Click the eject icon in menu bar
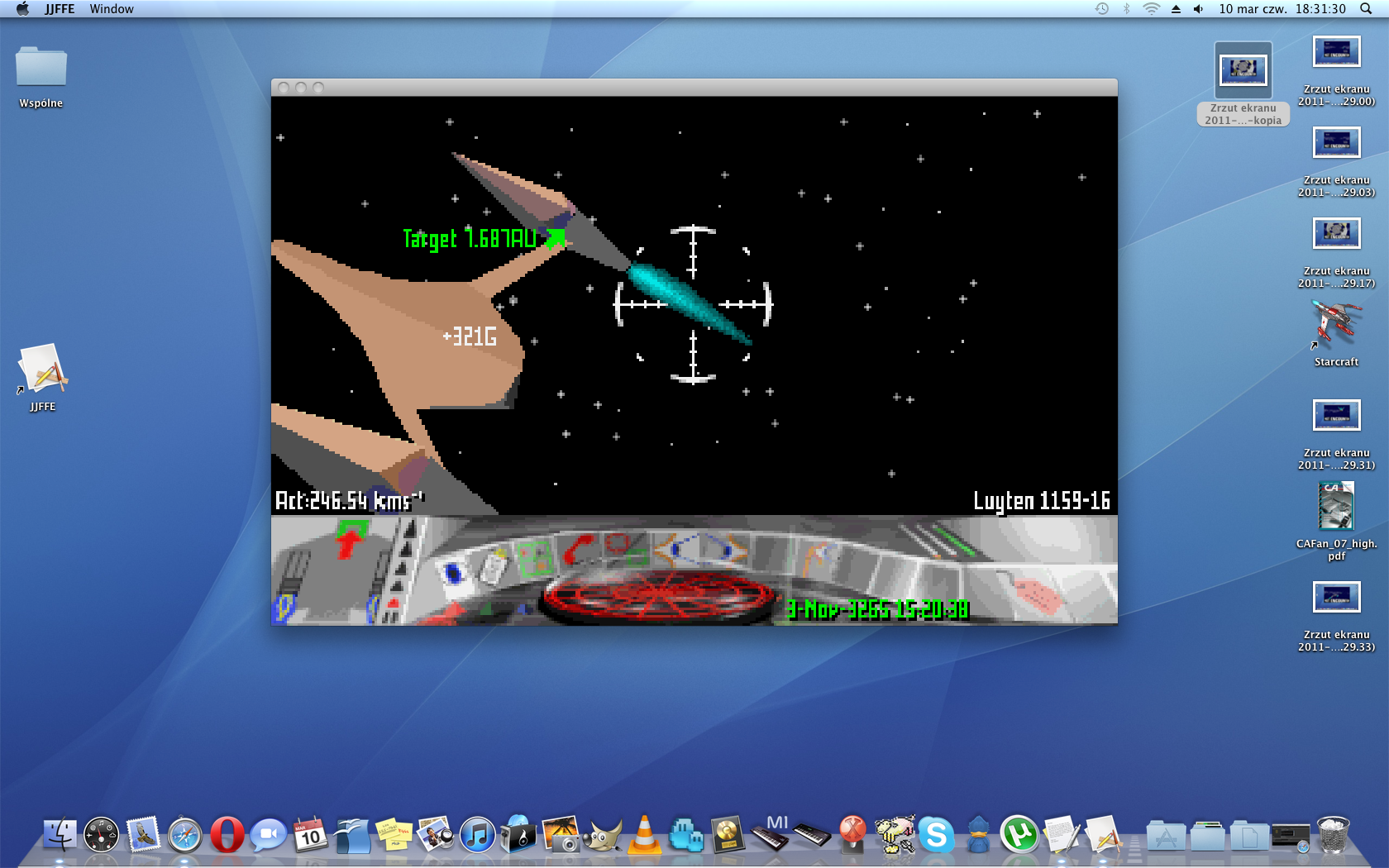This screenshot has width=1389, height=868. [x=1176, y=9]
